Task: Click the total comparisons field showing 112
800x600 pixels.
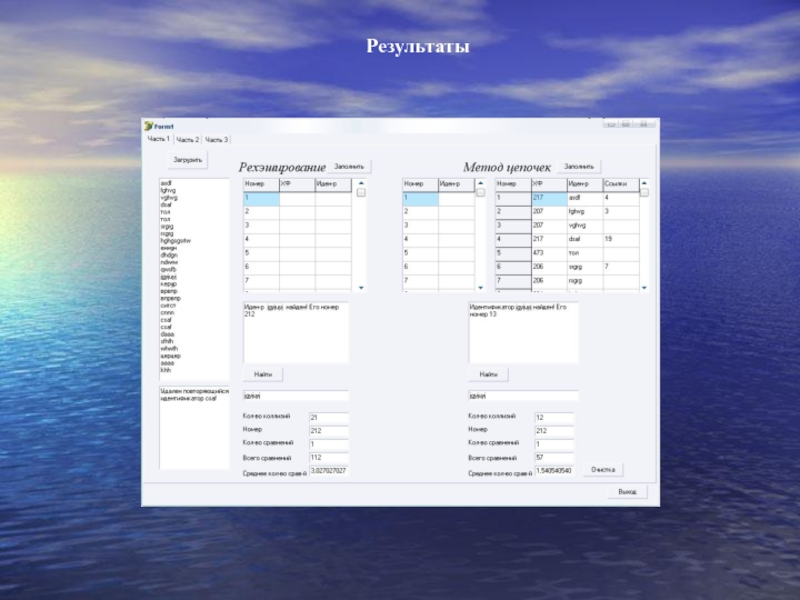Action: [x=329, y=458]
